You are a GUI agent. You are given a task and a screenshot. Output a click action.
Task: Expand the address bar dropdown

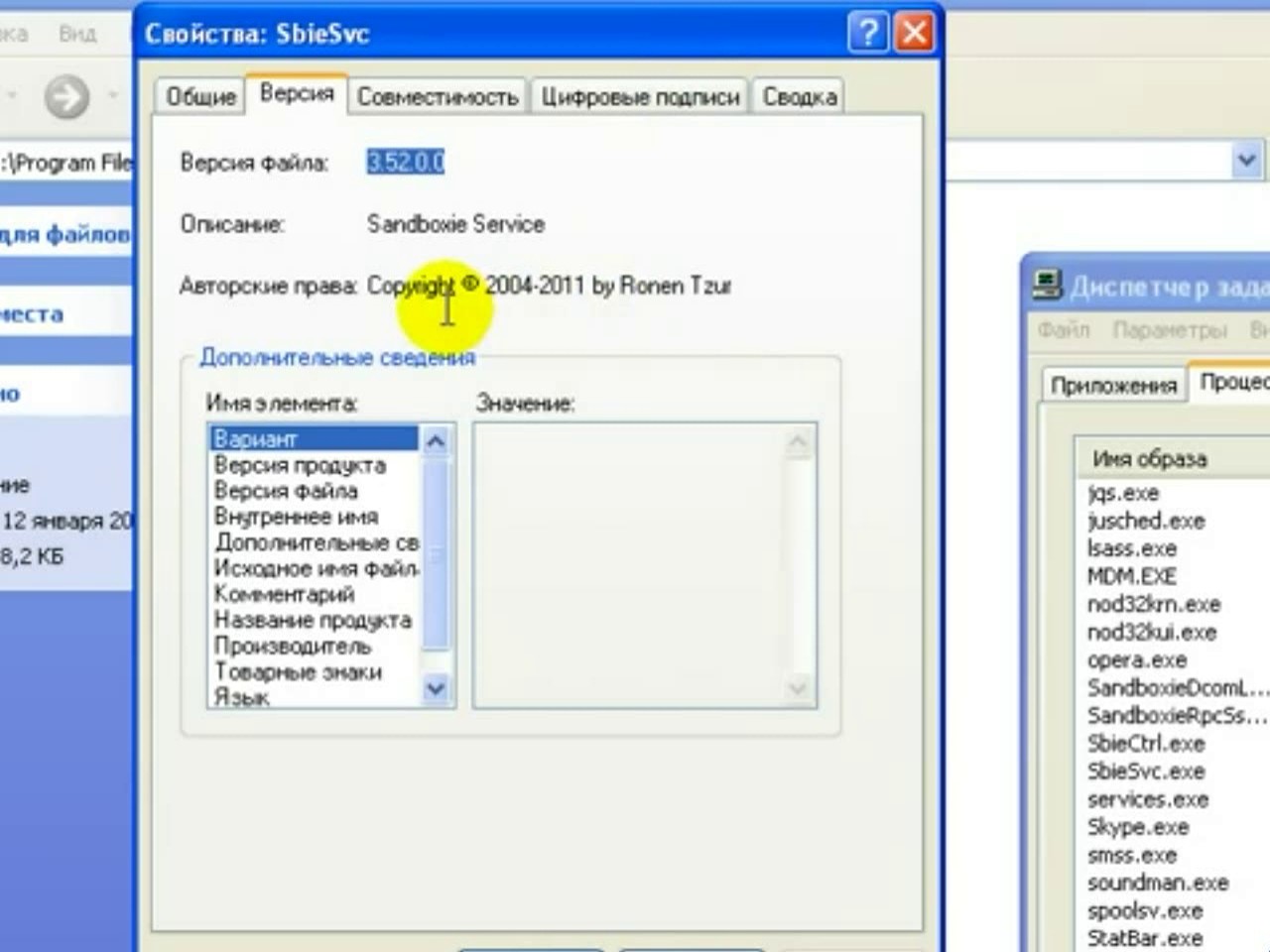pos(1245,160)
